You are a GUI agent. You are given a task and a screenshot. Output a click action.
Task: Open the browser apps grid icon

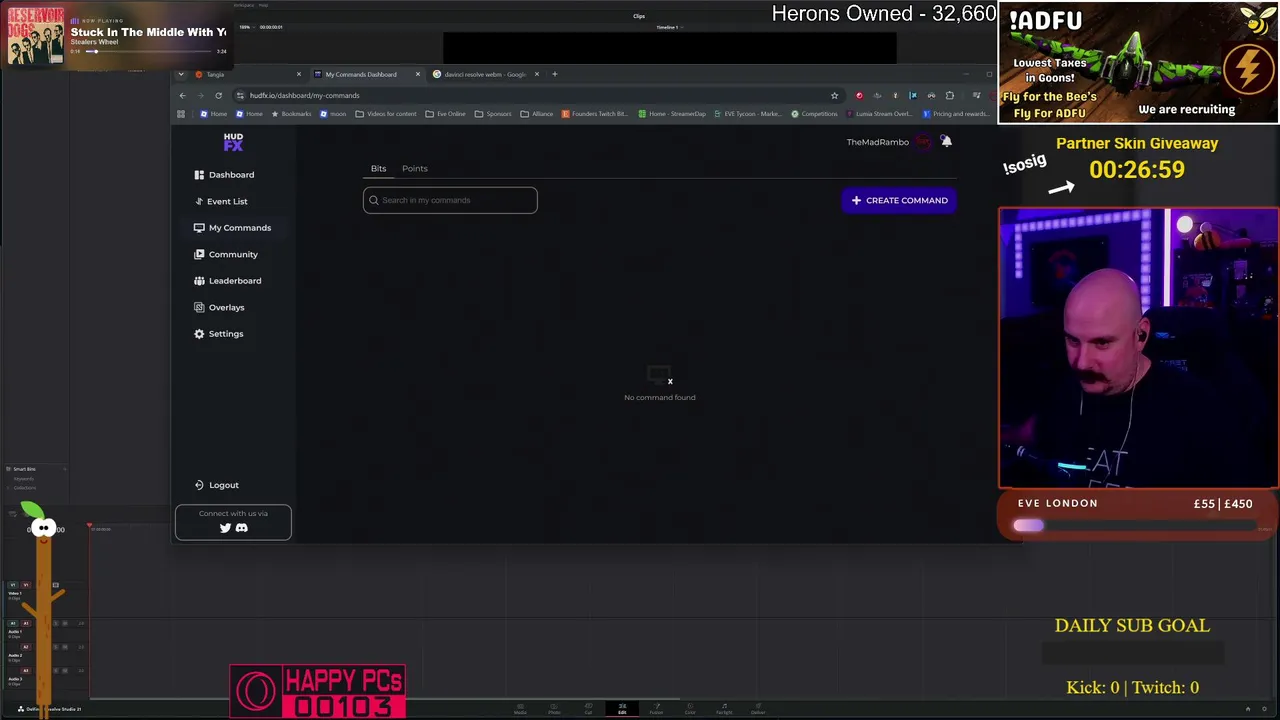tap(181, 114)
